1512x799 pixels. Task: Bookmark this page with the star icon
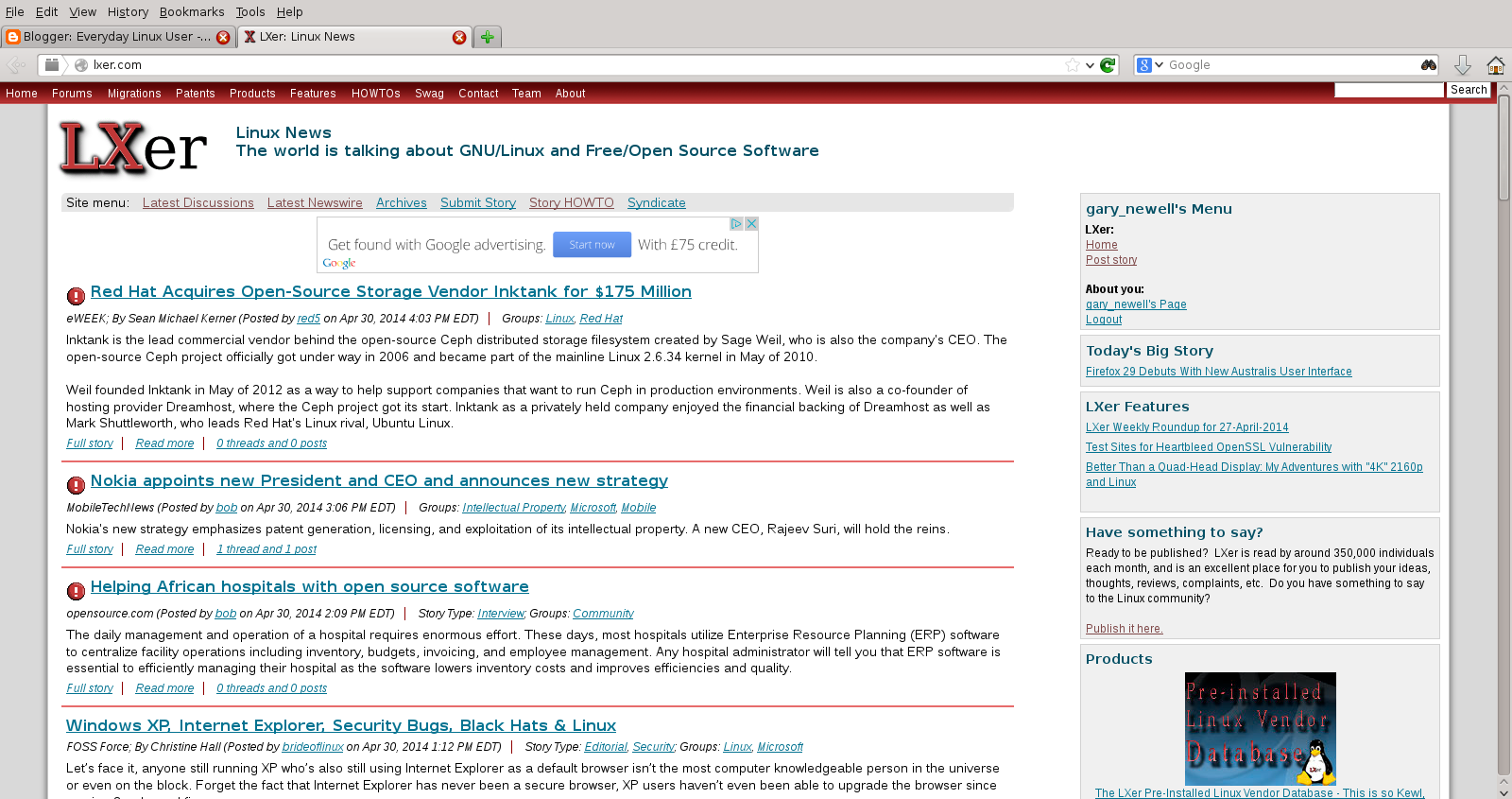(1072, 65)
